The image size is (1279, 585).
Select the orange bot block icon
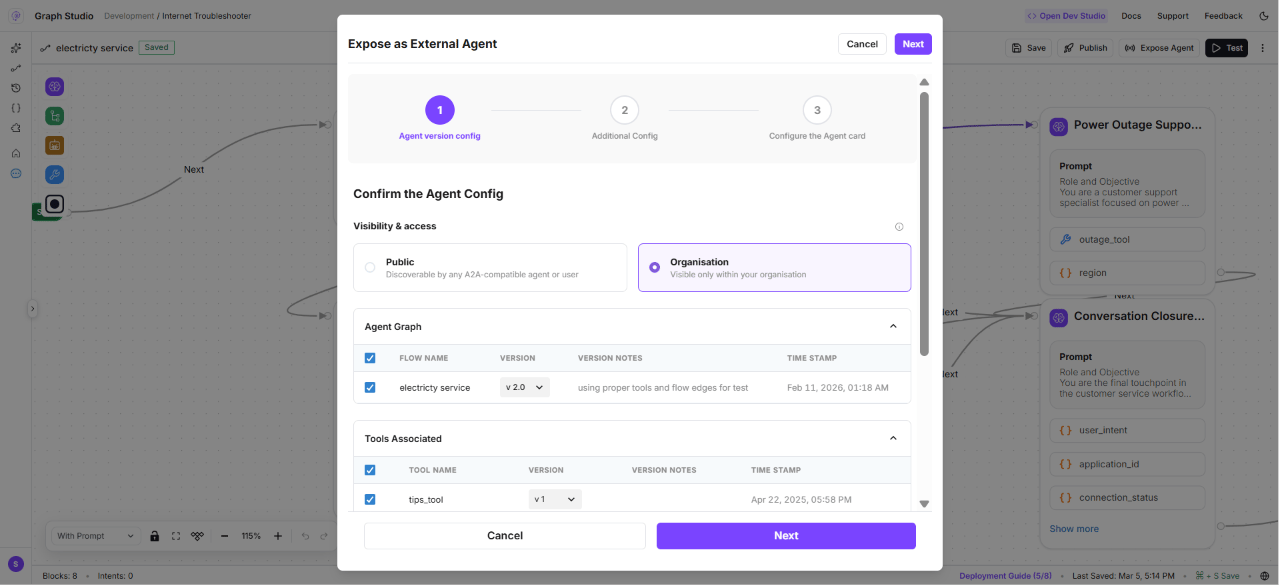click(x=55, y=146)
